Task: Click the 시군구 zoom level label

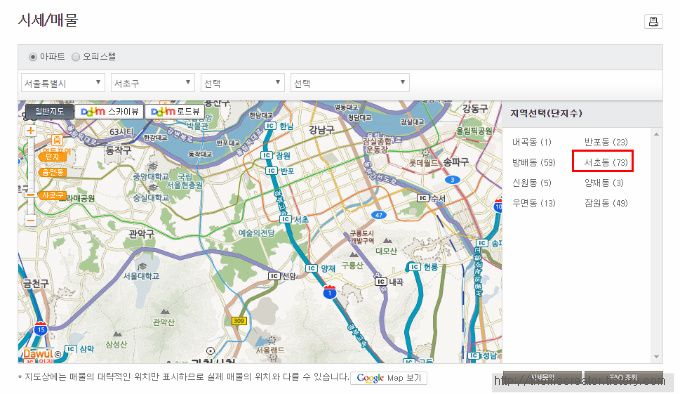Action: click(52, 195)
